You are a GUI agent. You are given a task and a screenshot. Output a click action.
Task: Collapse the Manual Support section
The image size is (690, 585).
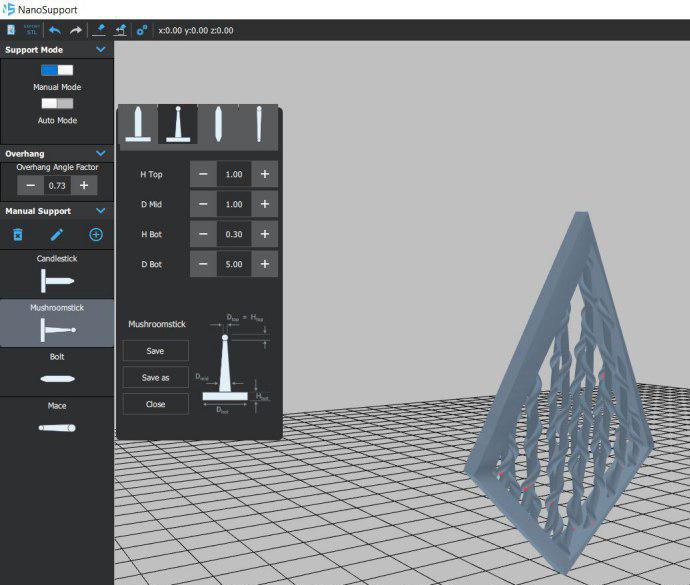tap(101, 211)
